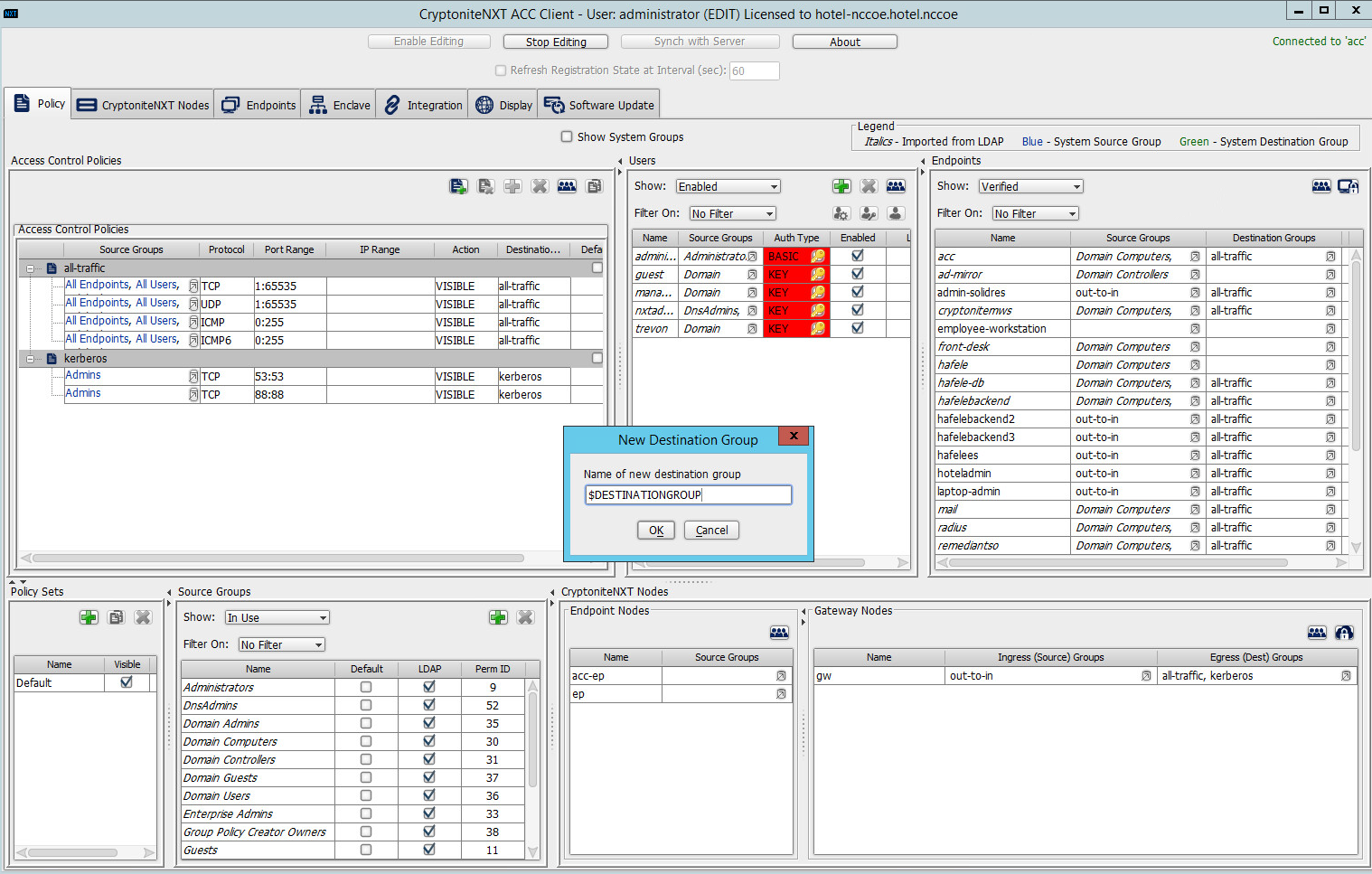
Task: Toggle Visible checkbox for Default policy set
Action: (127, 682)
